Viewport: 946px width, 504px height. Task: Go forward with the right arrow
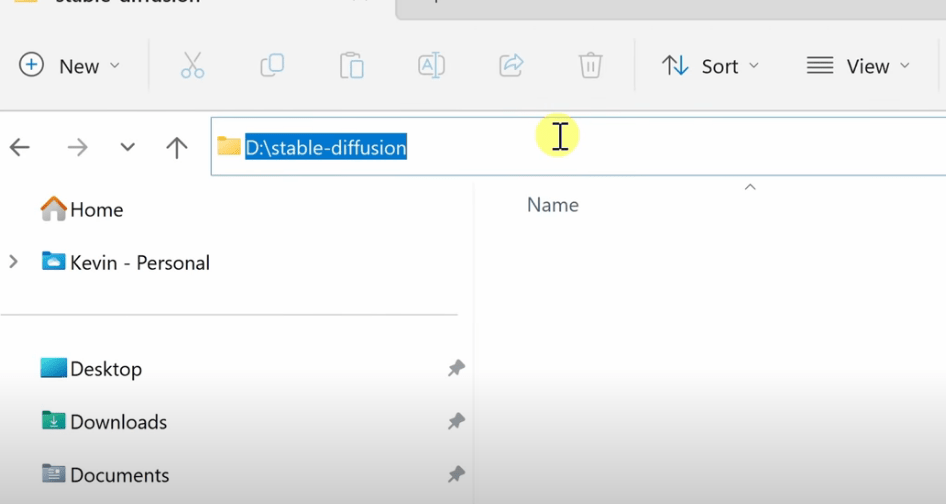pos(77,148)
